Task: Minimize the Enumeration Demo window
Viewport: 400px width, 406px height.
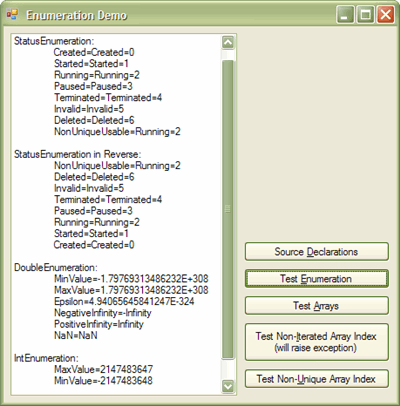Action: click(x=345, y=15)
